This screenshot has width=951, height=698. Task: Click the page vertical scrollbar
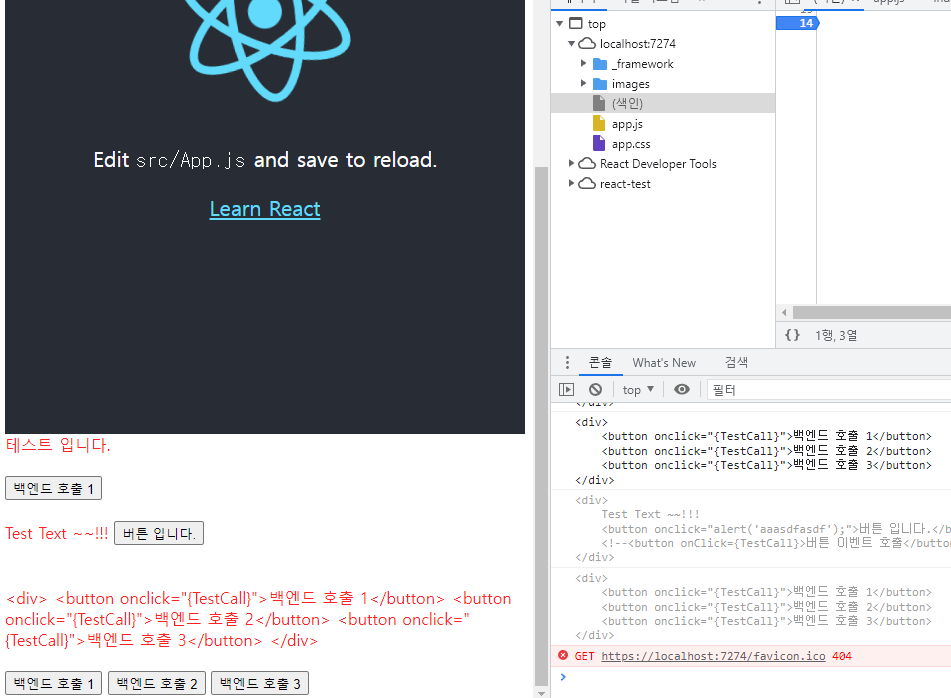pos(541,425)
